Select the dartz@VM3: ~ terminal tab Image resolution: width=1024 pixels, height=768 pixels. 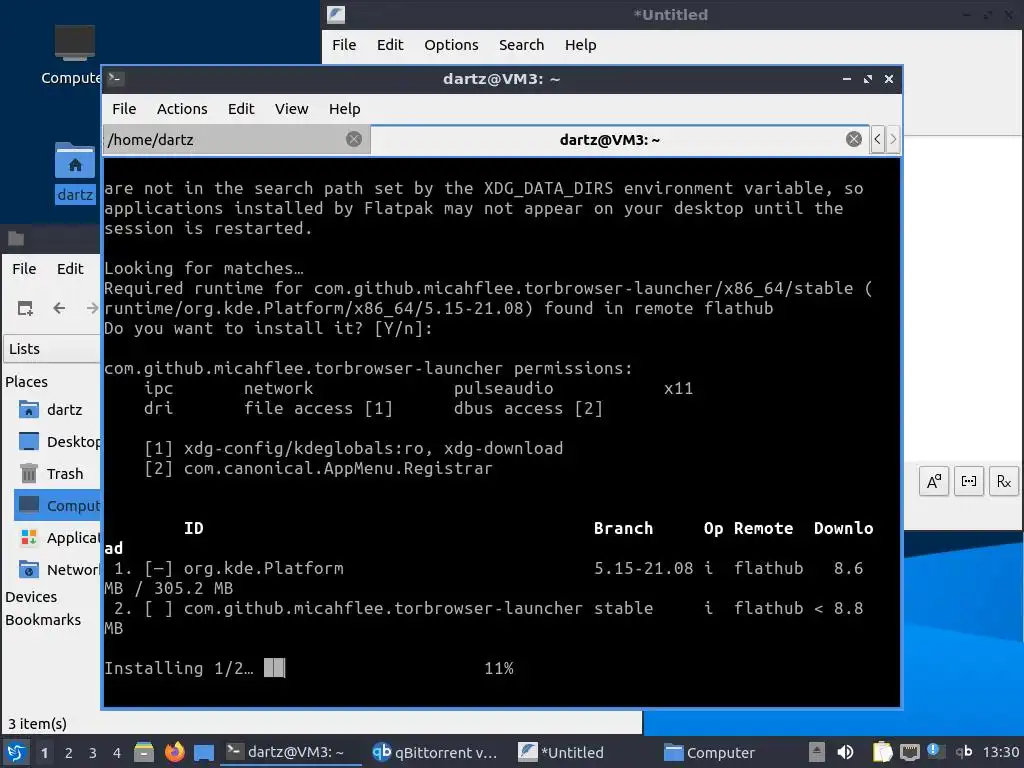pyautogui.click(x=619, y=139)
